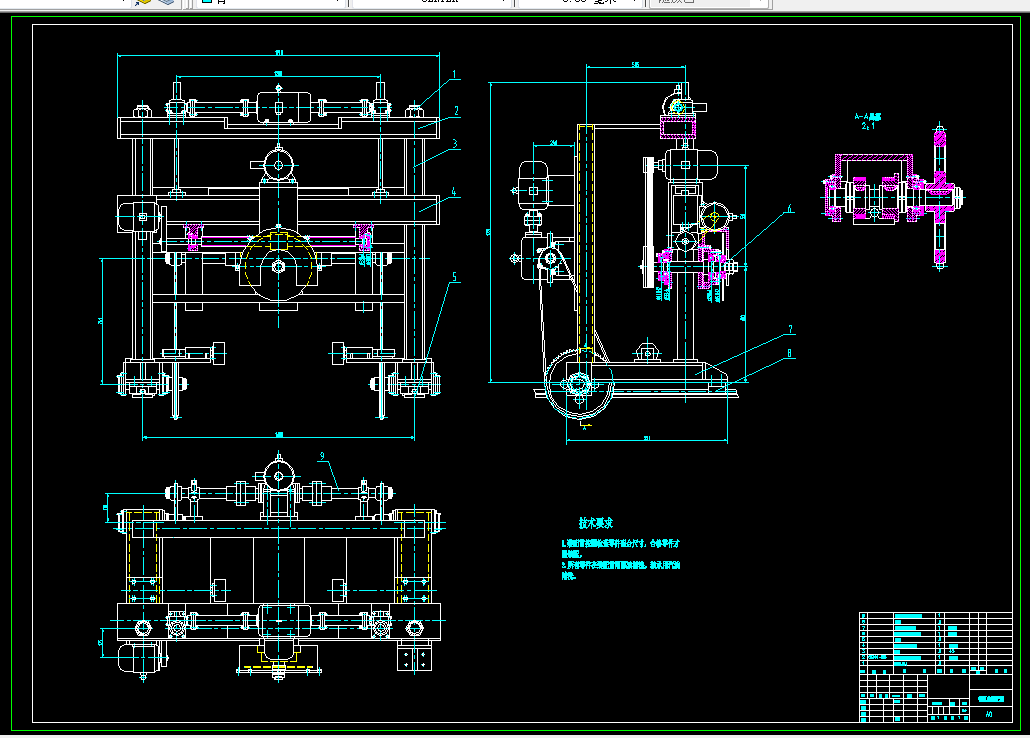
Task: Select the A-A section view label
Action: point(868,116)
